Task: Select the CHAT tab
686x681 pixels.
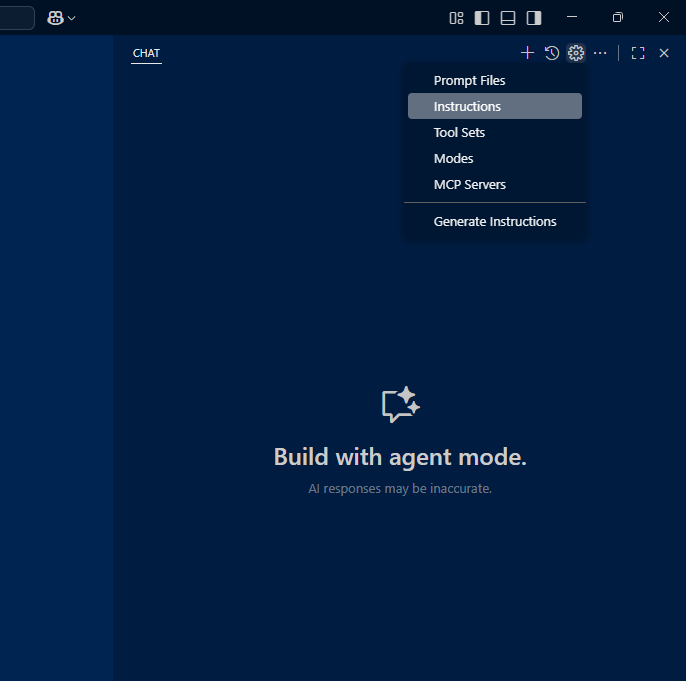Action: click(x=146, y=53)
